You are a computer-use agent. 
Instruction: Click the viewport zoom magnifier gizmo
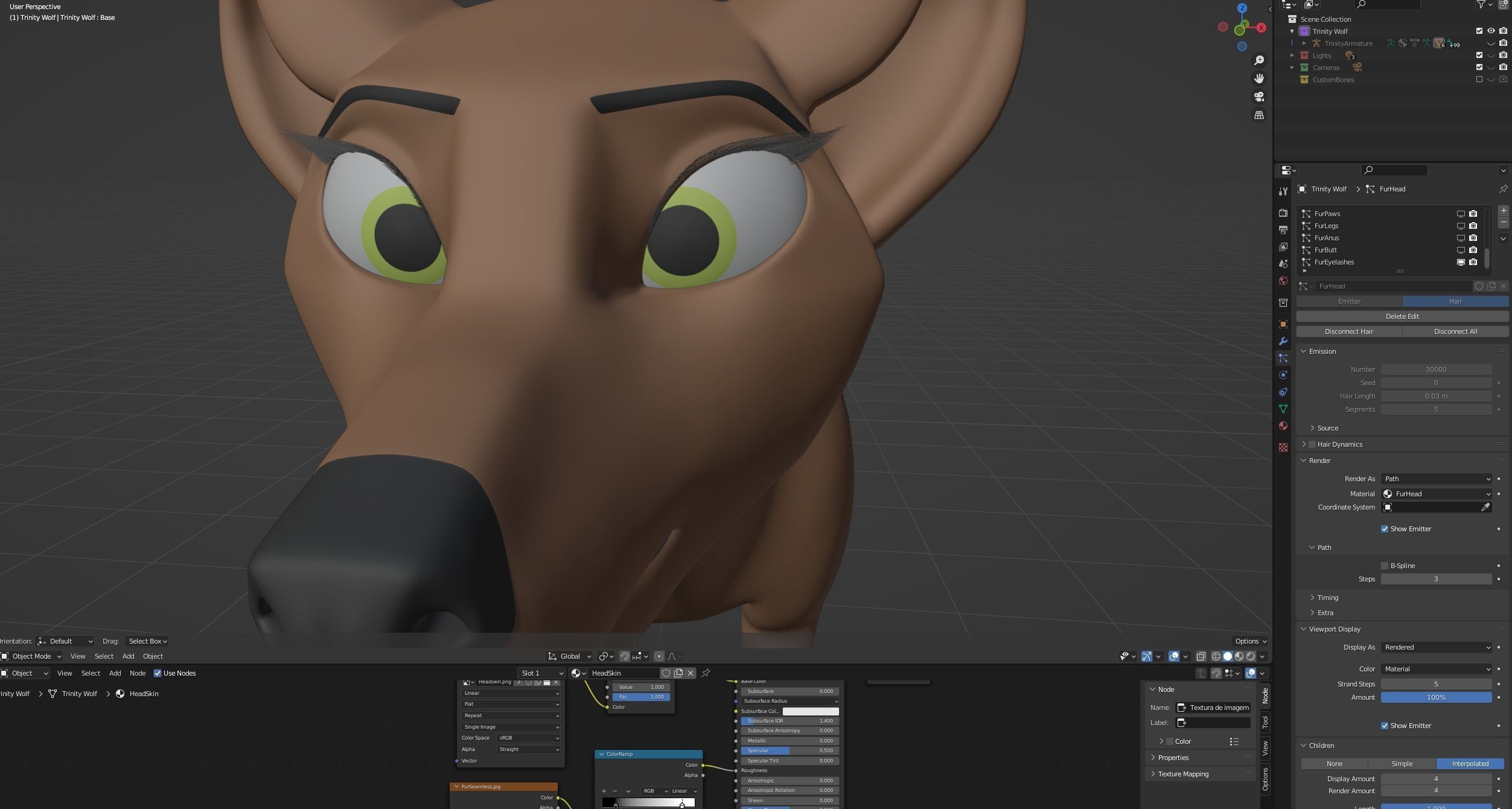pos(1259,60)
